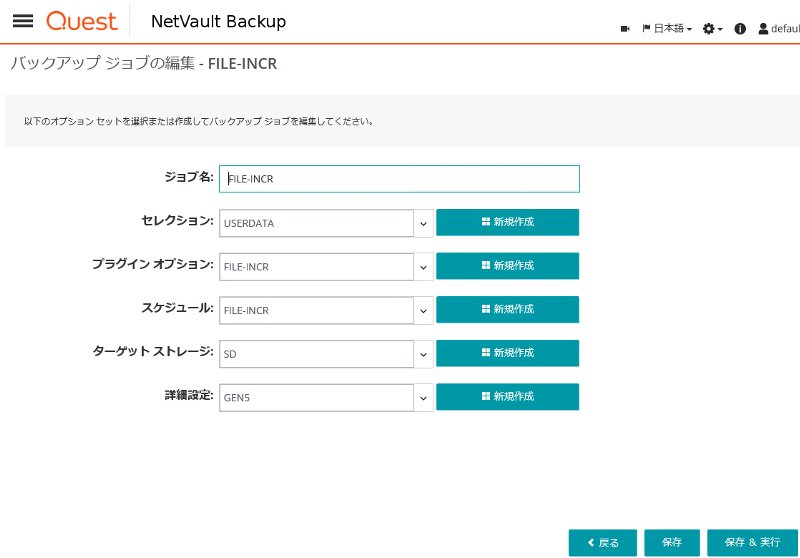Click the 戻る back button
The width and height of the screenshot is (800, 558).
603,543
